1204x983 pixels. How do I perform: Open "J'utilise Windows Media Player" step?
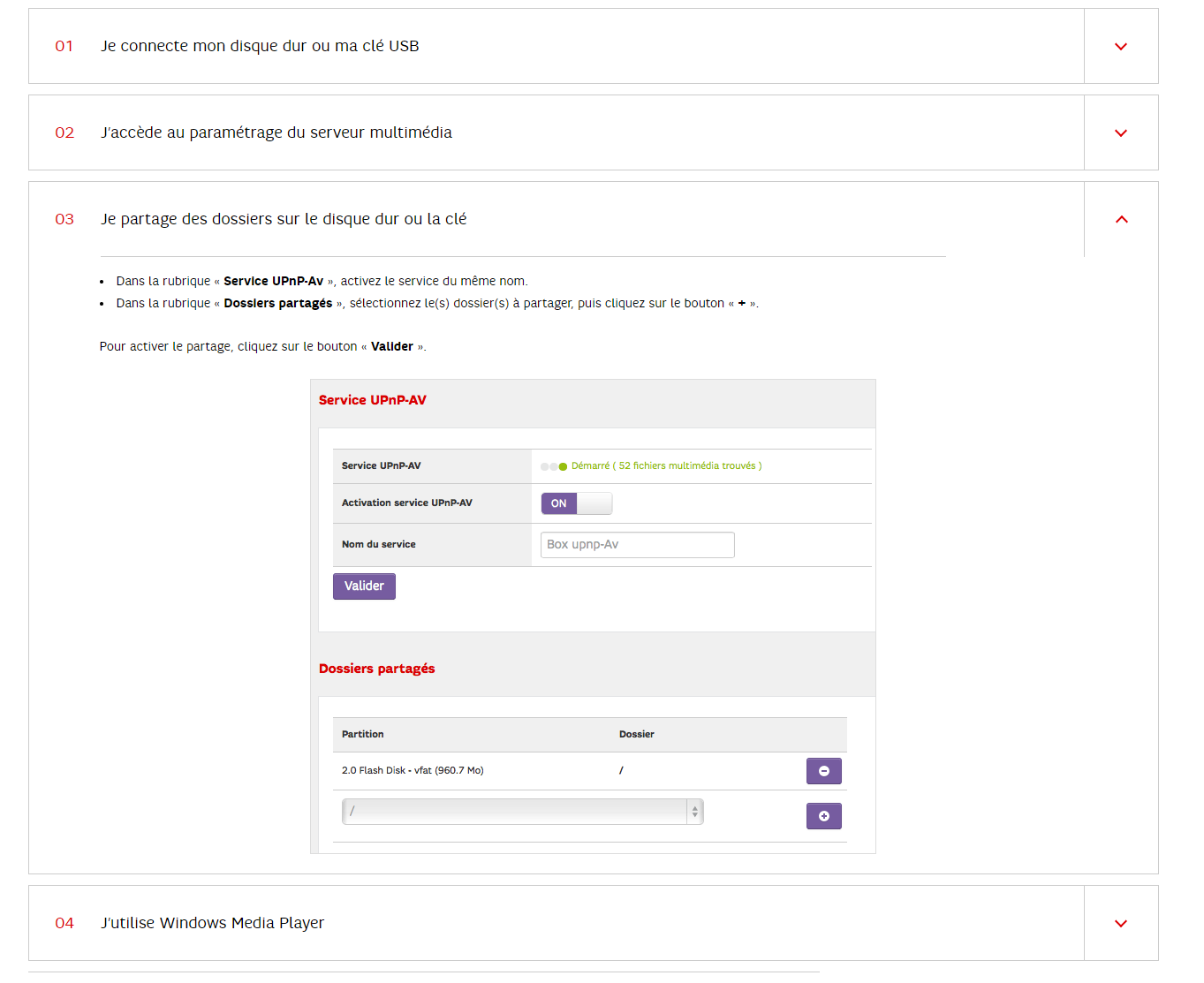[212, 923]
